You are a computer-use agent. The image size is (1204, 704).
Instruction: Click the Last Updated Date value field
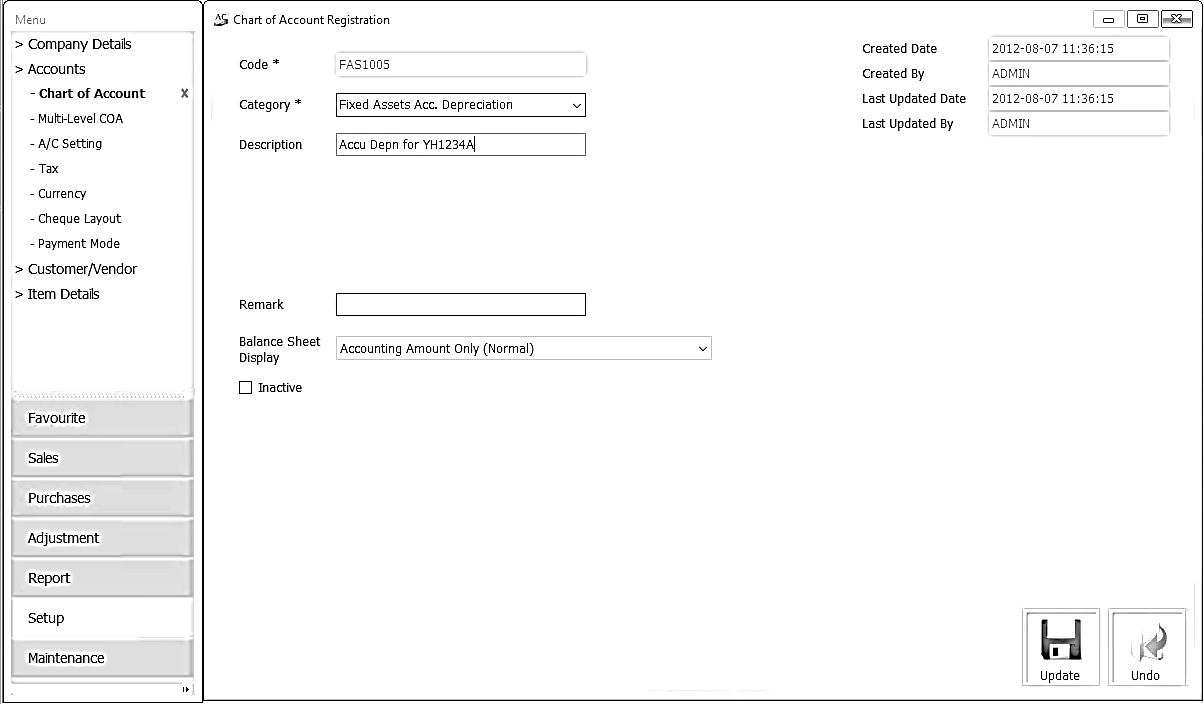coord(1079,99)
